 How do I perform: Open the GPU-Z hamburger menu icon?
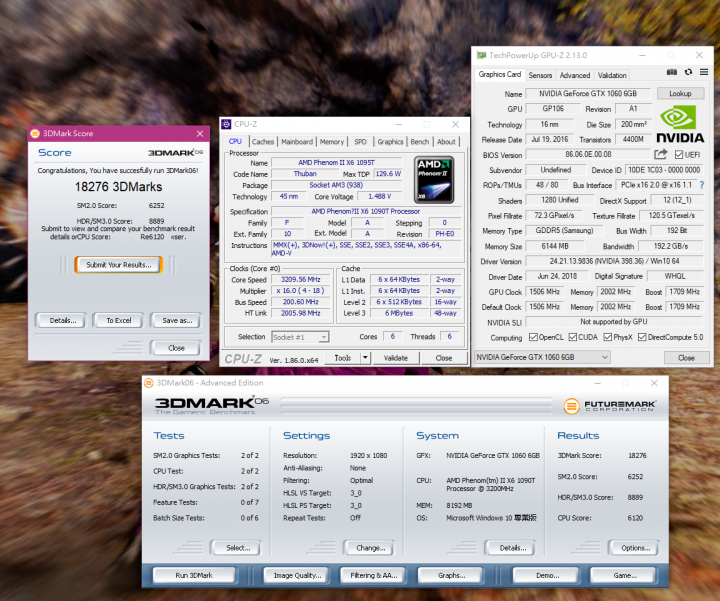[x=703, y=72]
